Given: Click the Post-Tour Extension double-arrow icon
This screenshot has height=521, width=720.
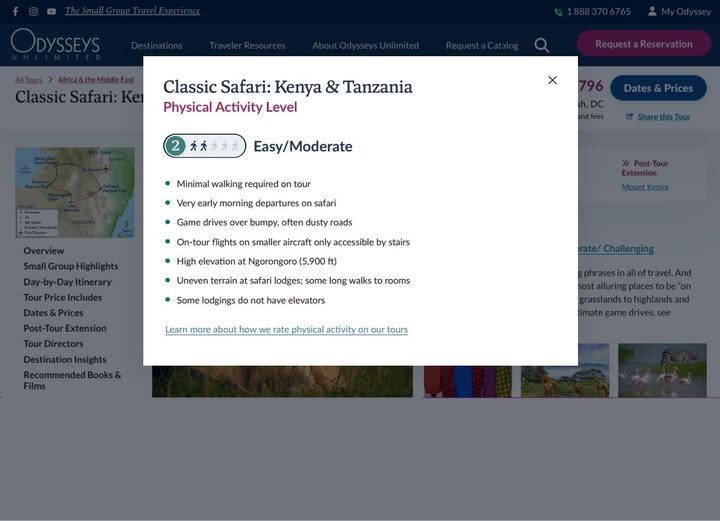Looking at the screenshot, I should pyautogui.click(x=625, y=163).
